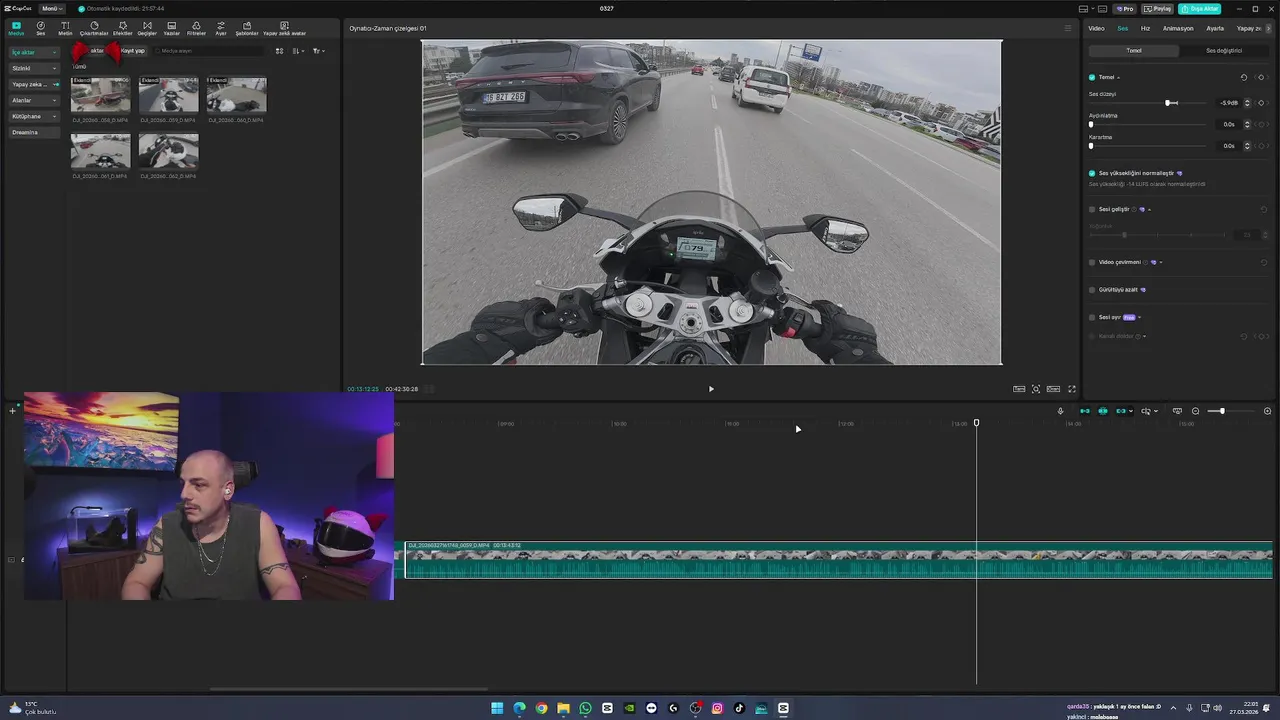This screenshot has height=720, width=1280.
Task: Open the Çıkartmalar stickers panel
Action: 94,28
